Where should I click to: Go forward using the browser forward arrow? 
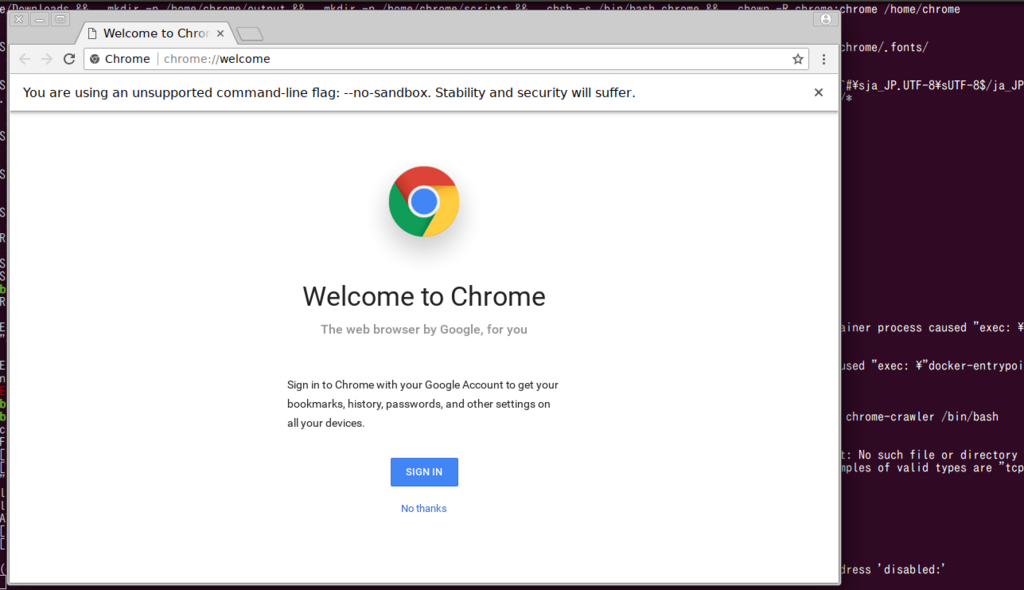[47, 59]
